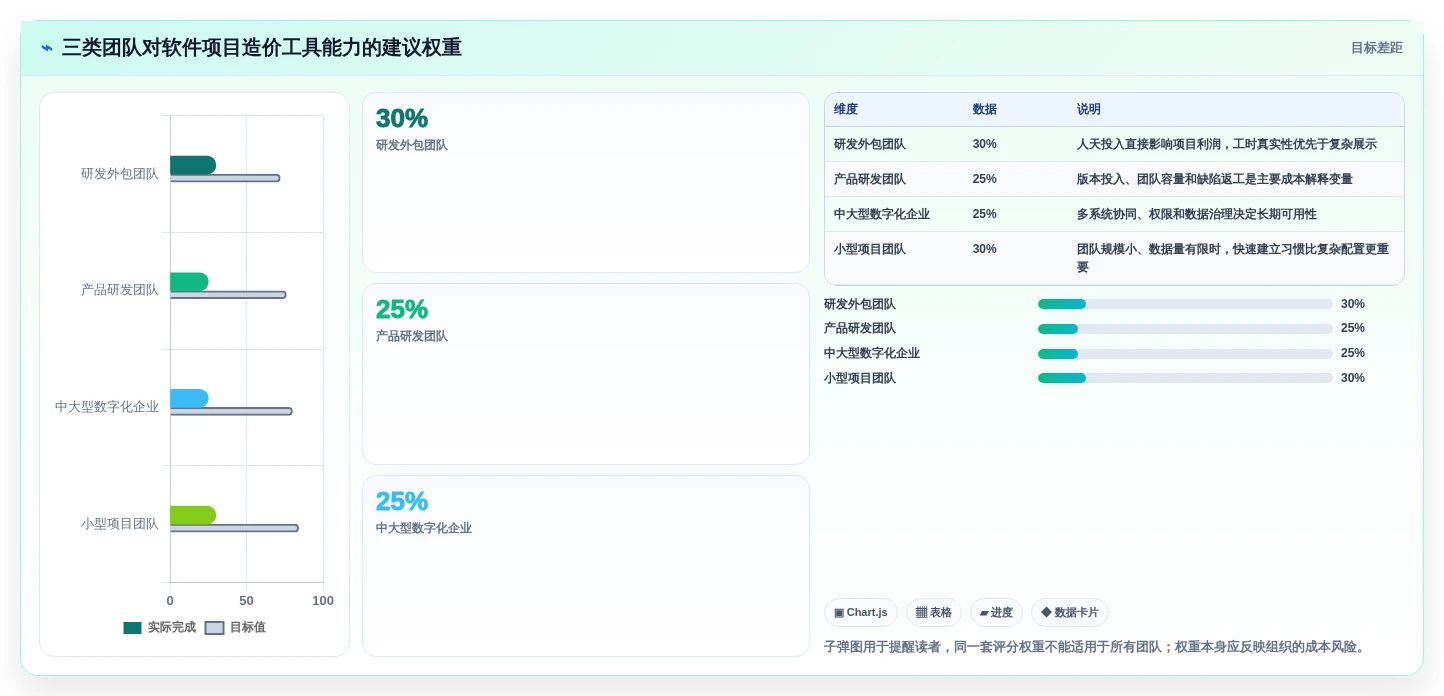Click the 中大型数字化企业 axis label in the chart
Screen dimensions: 1444x696
click(x=107, y=407)
